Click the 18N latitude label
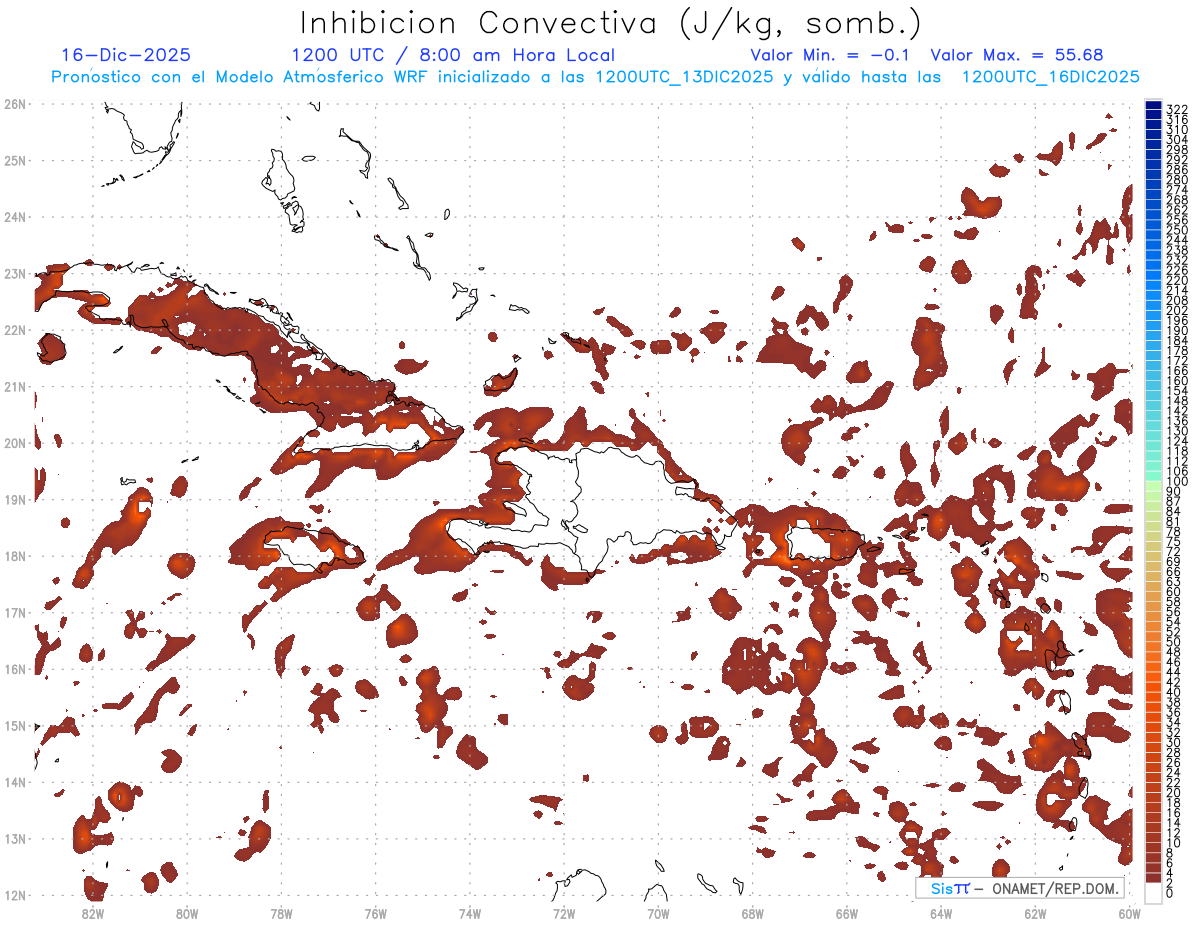The image size is (1200, 927). click(15, 556)
